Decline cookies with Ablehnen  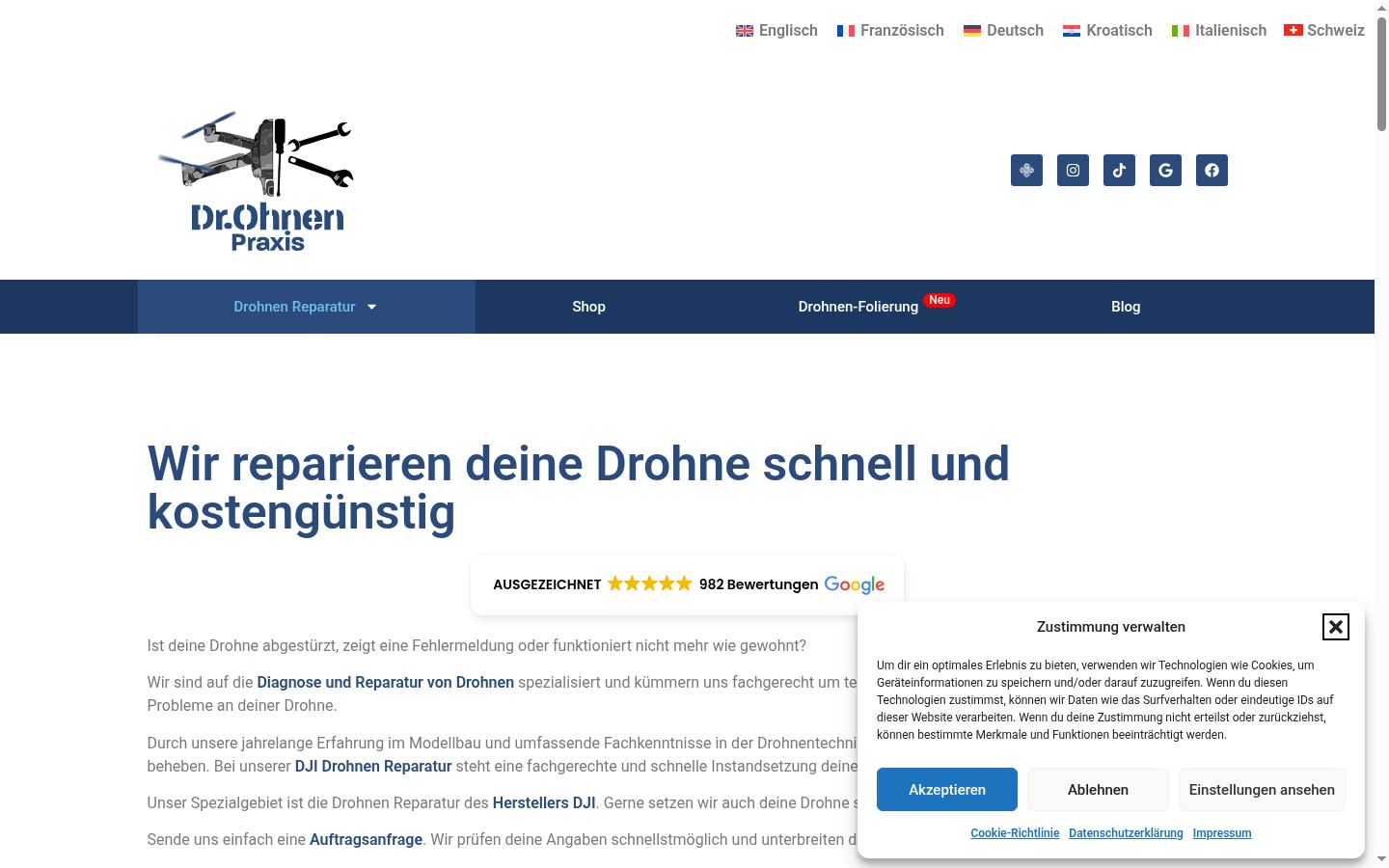[1098, 789]
